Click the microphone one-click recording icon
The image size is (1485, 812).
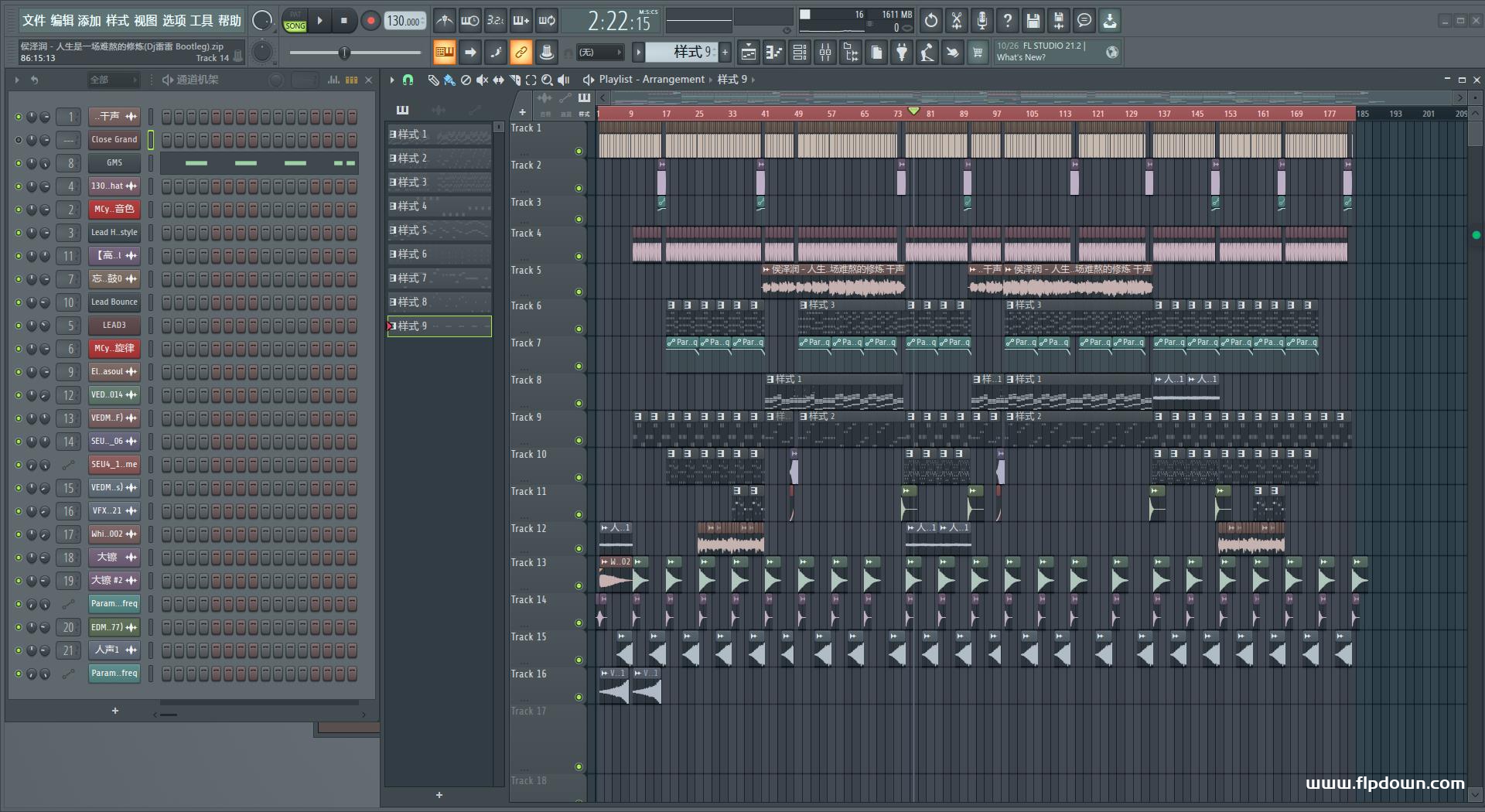point(982,21)
